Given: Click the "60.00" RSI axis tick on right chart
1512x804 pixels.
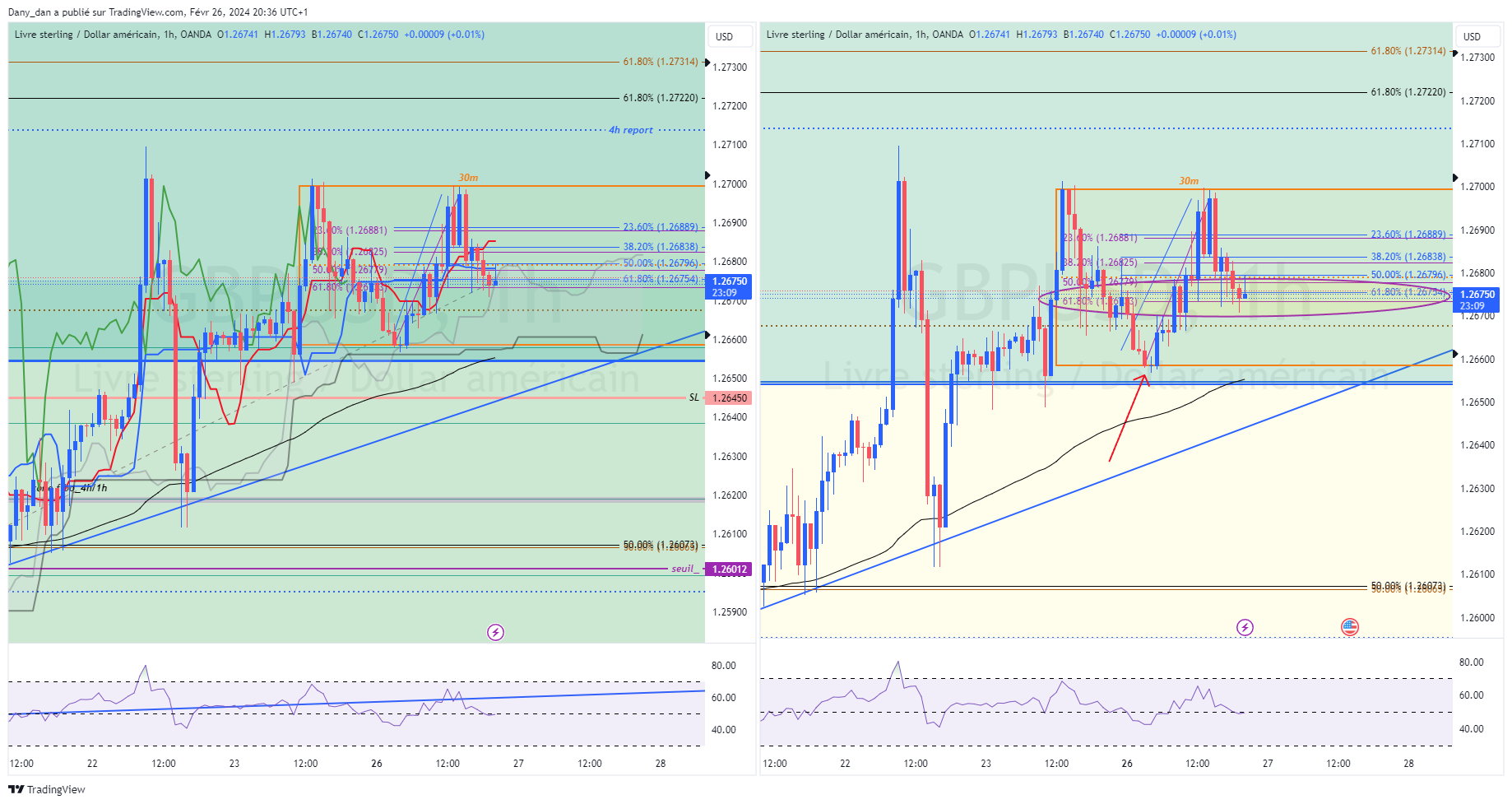Looking at the screenshot, I should 1472,695.
